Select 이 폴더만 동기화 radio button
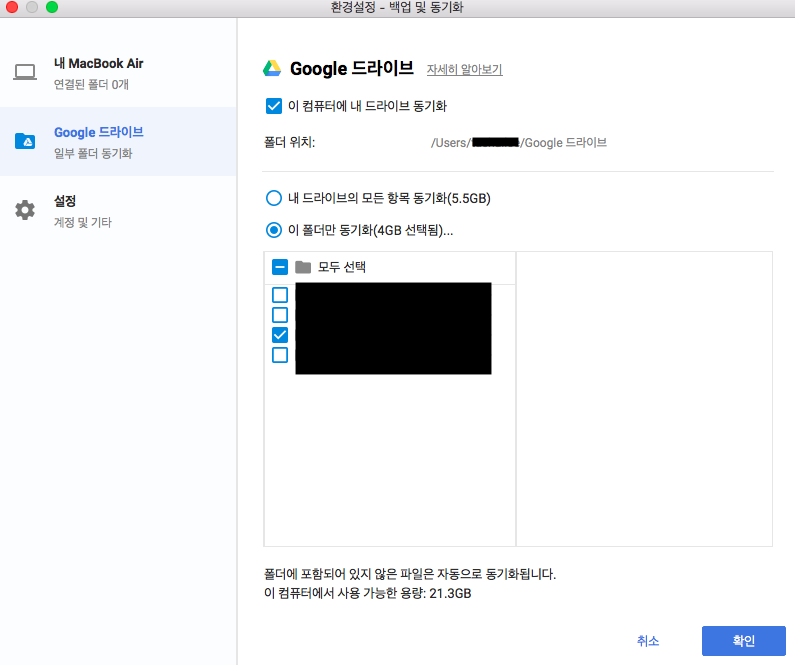Image resolution: width=795 pixels, height=665 pixels. (x=274, y=230)
